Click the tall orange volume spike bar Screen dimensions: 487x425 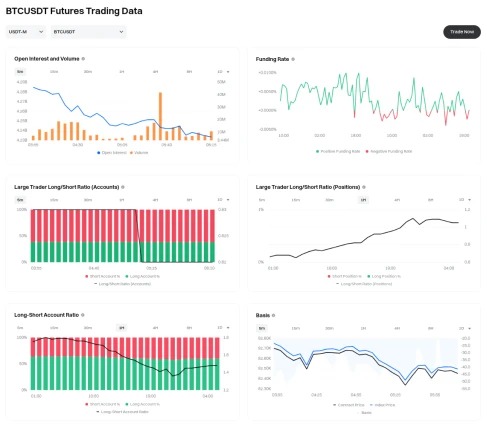coord(160,116)
